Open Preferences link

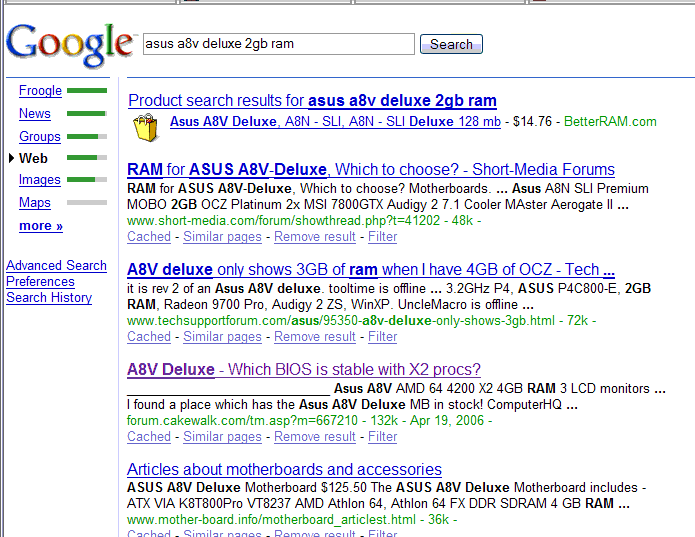coord(40,281)
